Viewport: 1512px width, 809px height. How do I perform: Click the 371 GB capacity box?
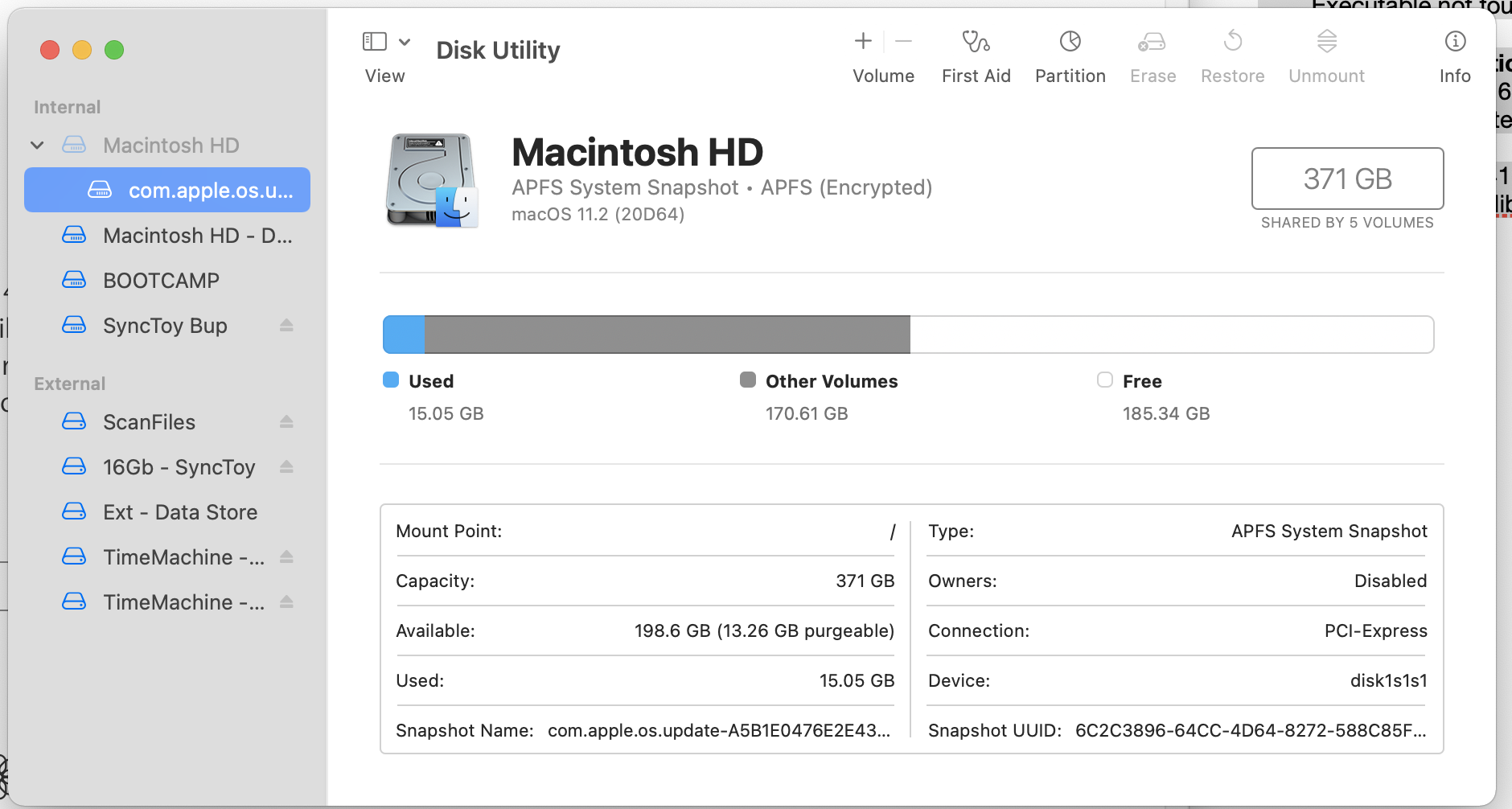coord(1347,179)
